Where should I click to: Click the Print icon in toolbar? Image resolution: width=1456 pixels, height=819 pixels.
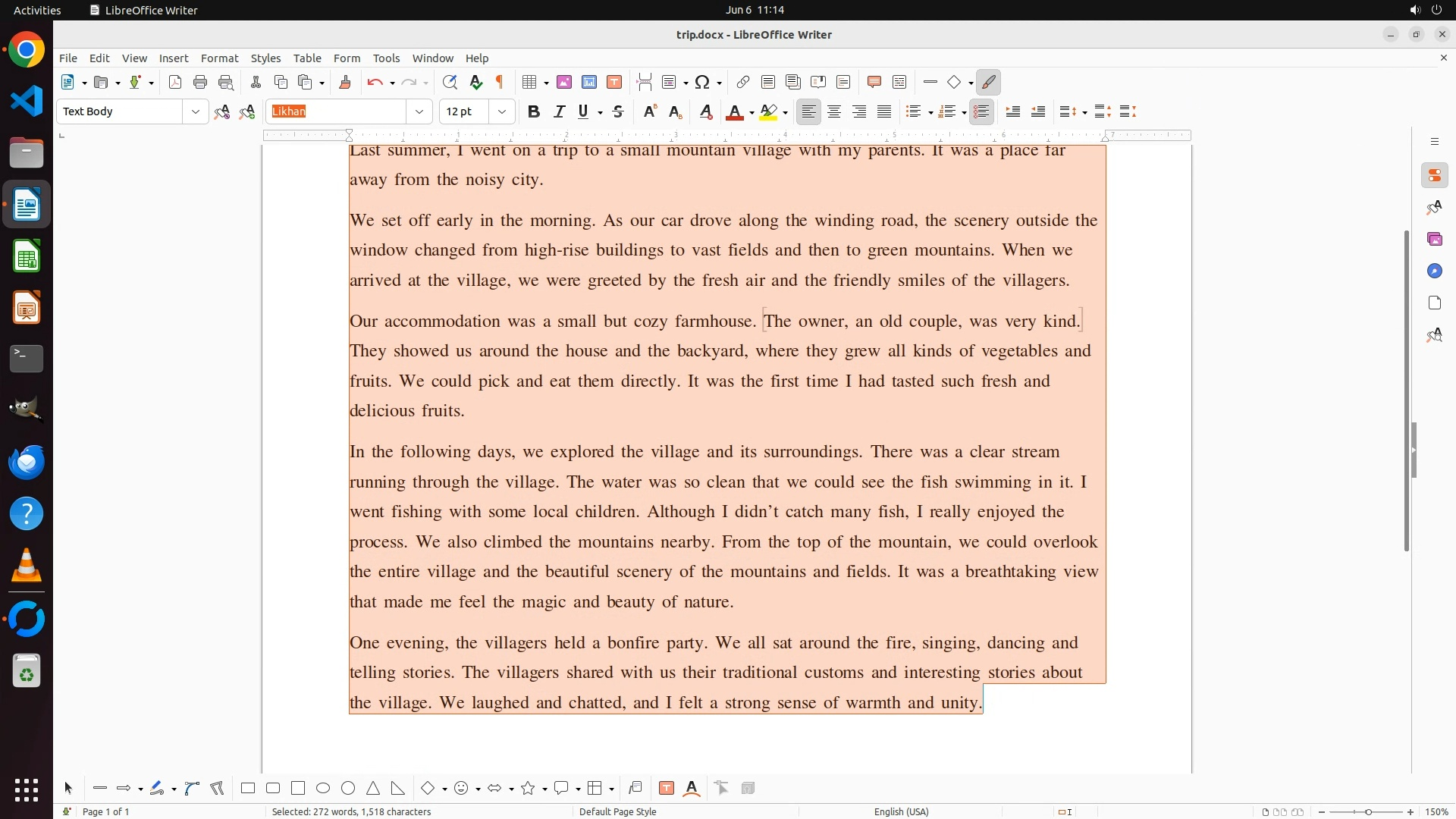[x=200, y=83]
